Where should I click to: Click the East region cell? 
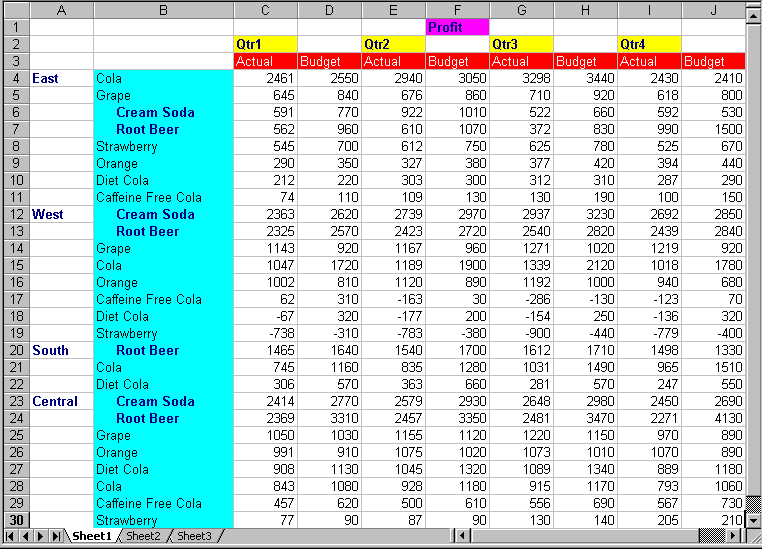61,78
